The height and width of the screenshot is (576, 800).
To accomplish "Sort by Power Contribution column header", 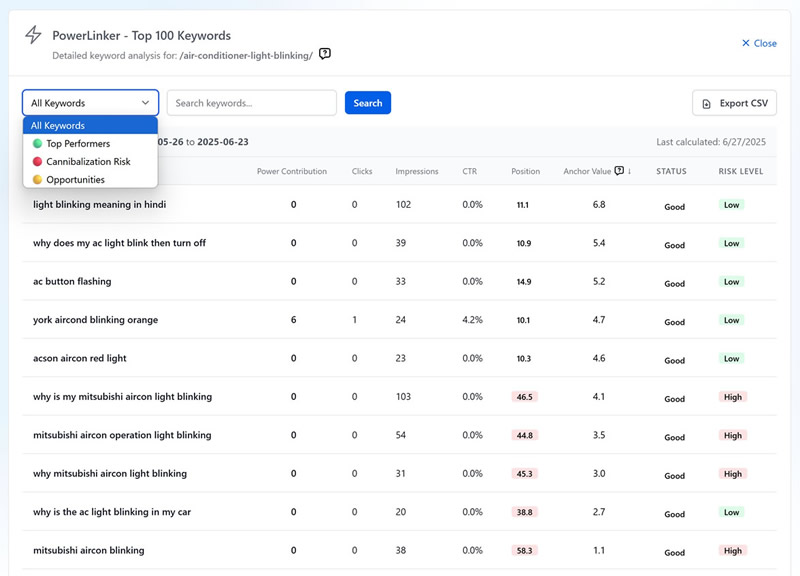I will point(292,171).
